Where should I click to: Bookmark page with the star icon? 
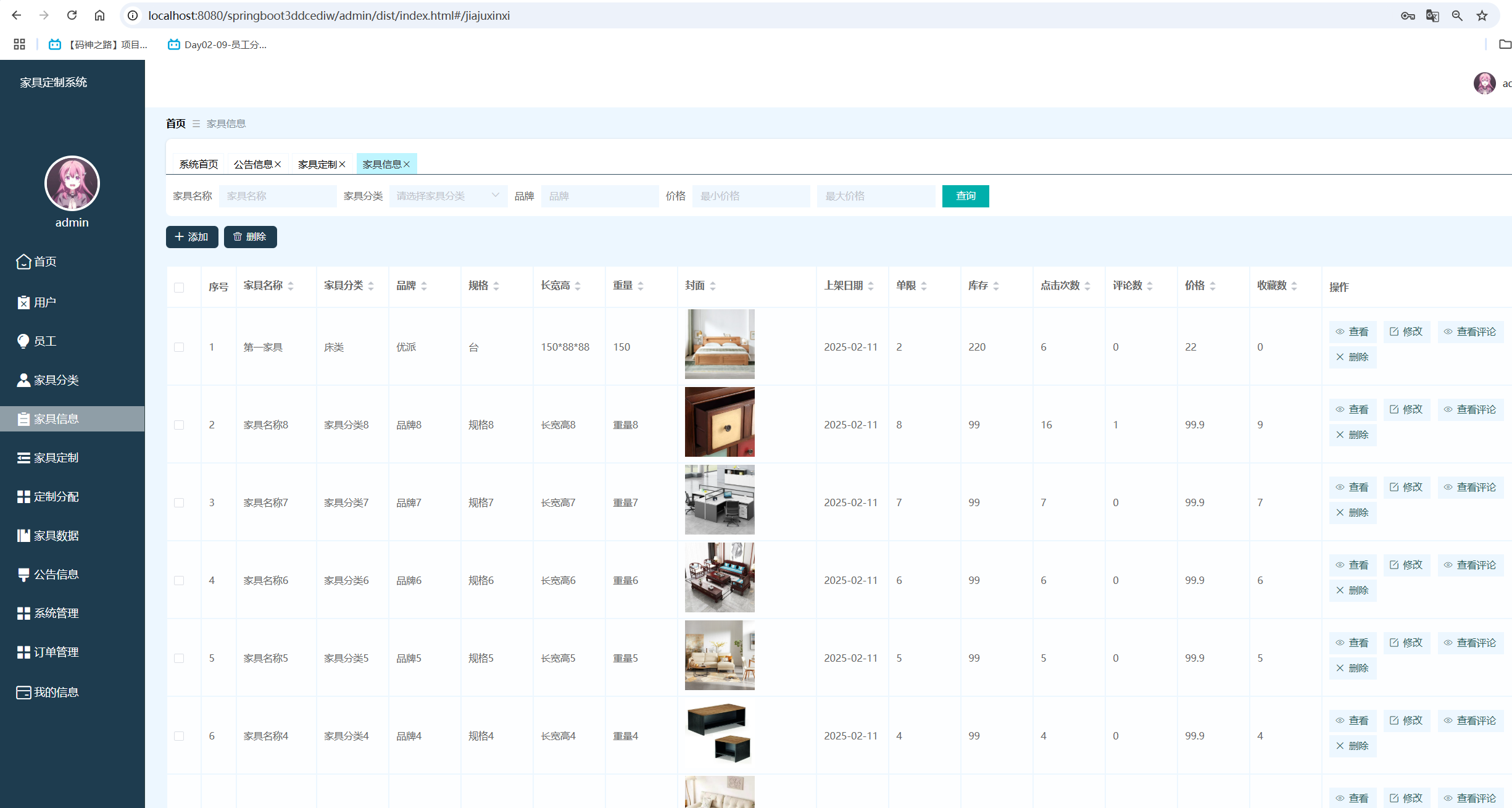(x=1482, y=15)
